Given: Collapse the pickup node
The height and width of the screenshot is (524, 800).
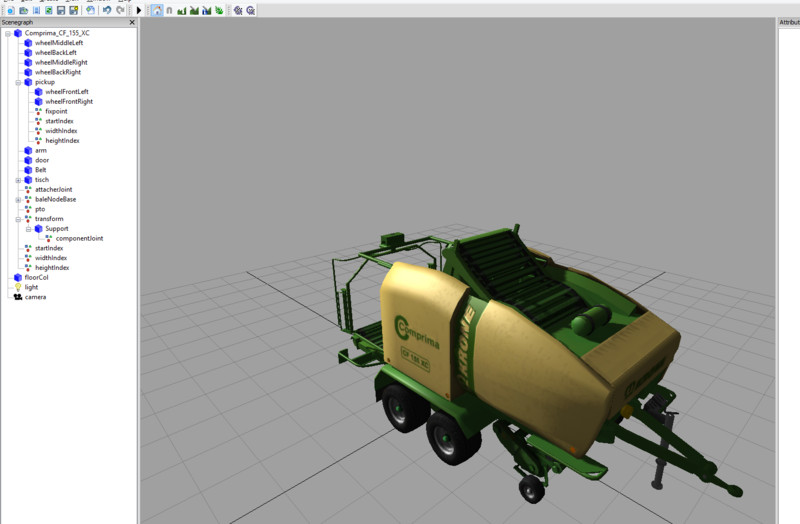Looking at the screenshot, I should click(18, 83).
